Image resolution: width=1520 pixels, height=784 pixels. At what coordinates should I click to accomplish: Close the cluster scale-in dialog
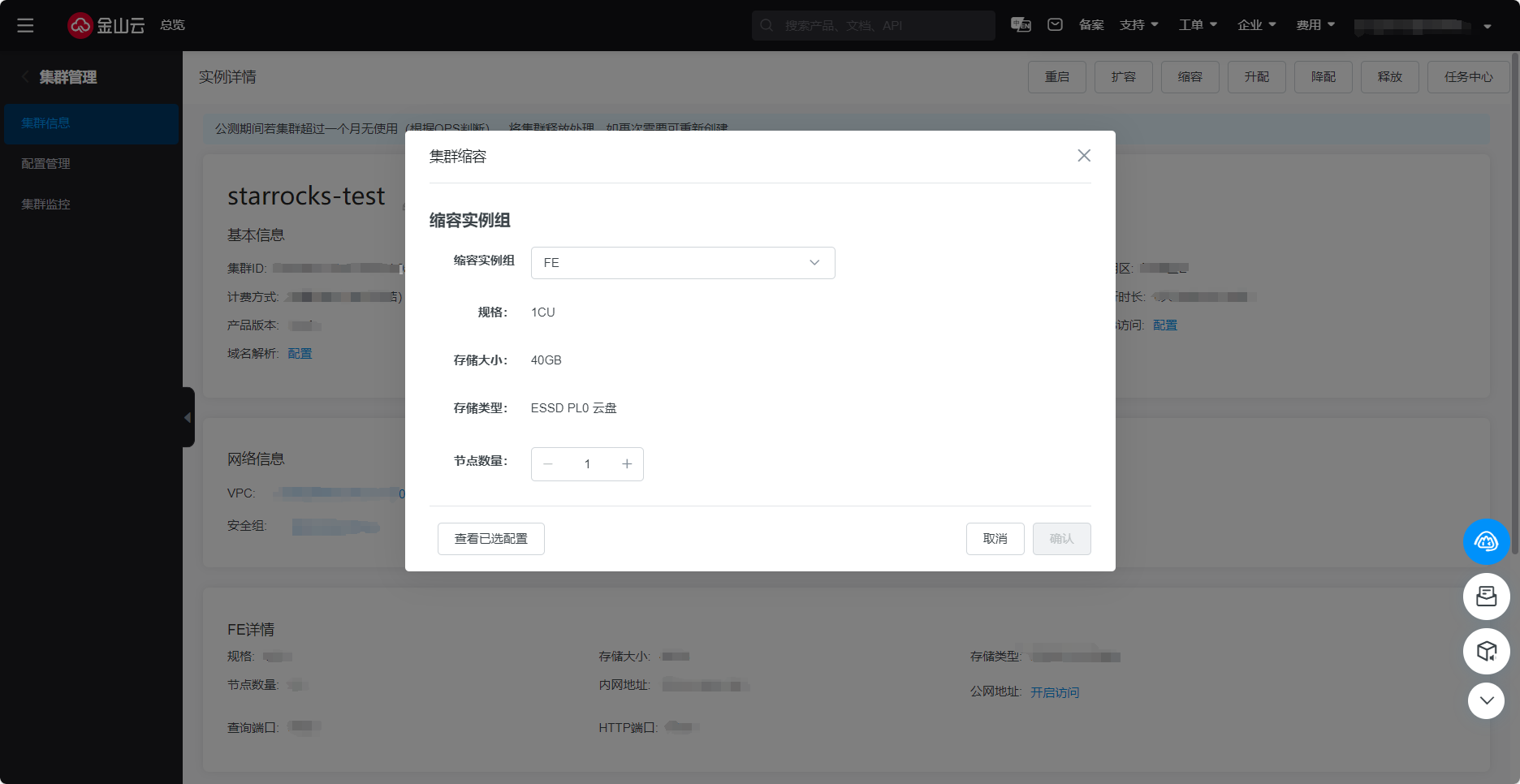coord(1083,156)
